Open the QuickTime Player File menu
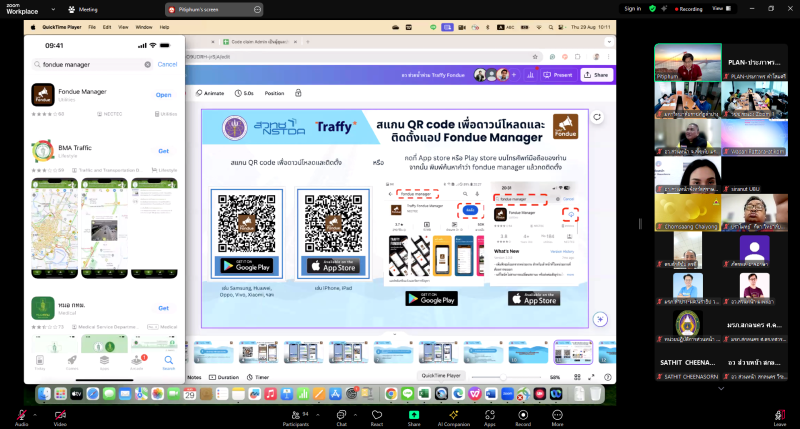800x429 pixels. pos(92,27)
